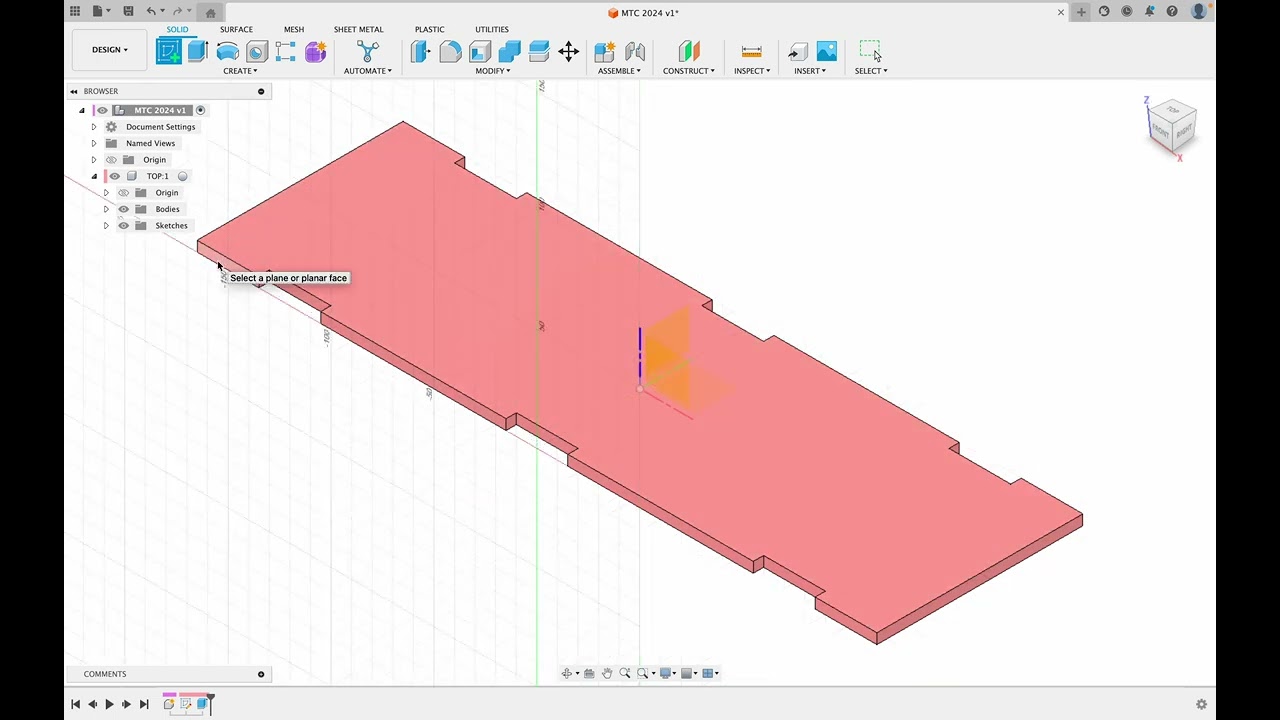Expand the COMMENTS panel
The width and height of the screenshot is (1280, 720).
coord(261,674)
